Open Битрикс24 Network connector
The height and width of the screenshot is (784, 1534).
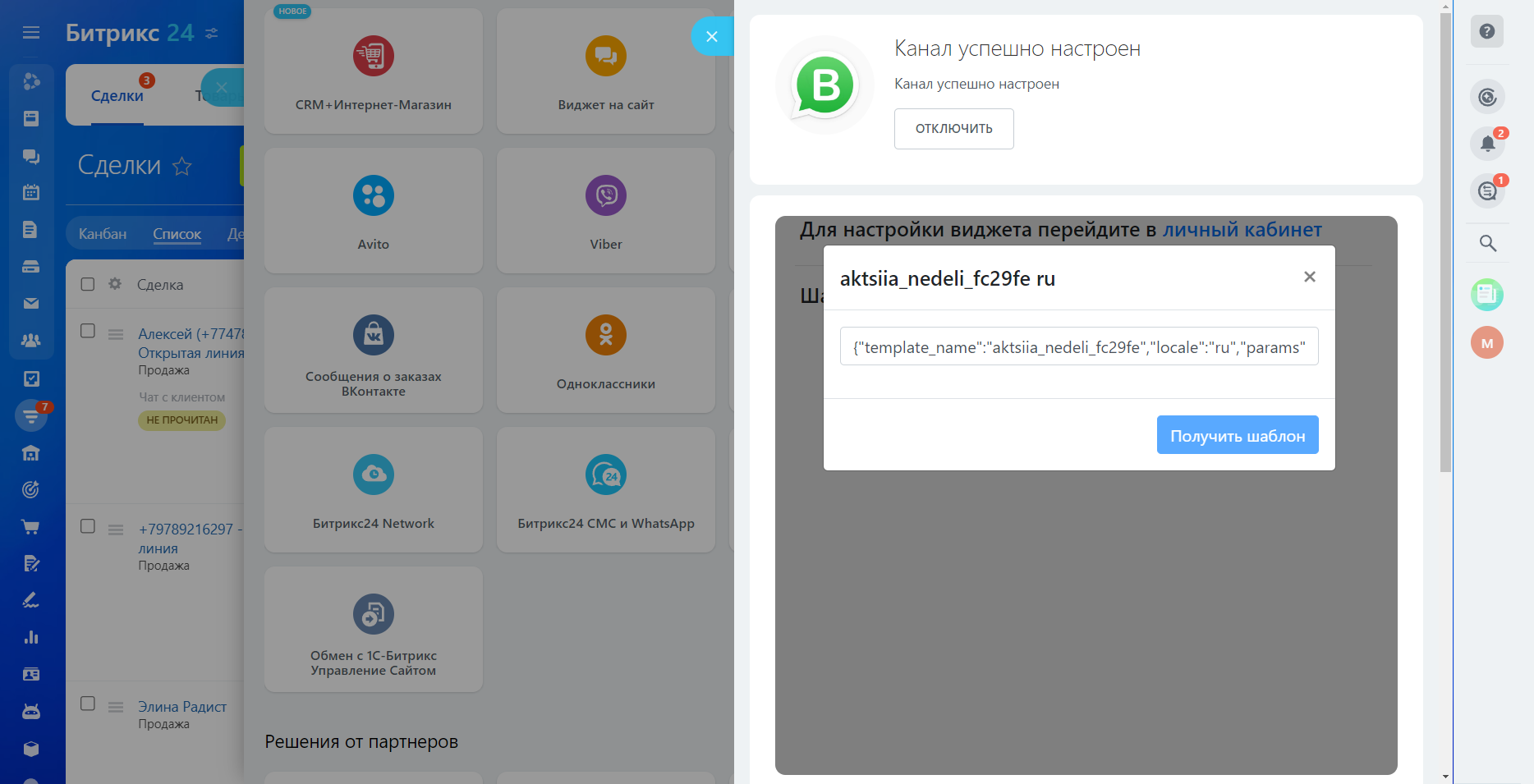pyautogui.click(x=373, y=490)
